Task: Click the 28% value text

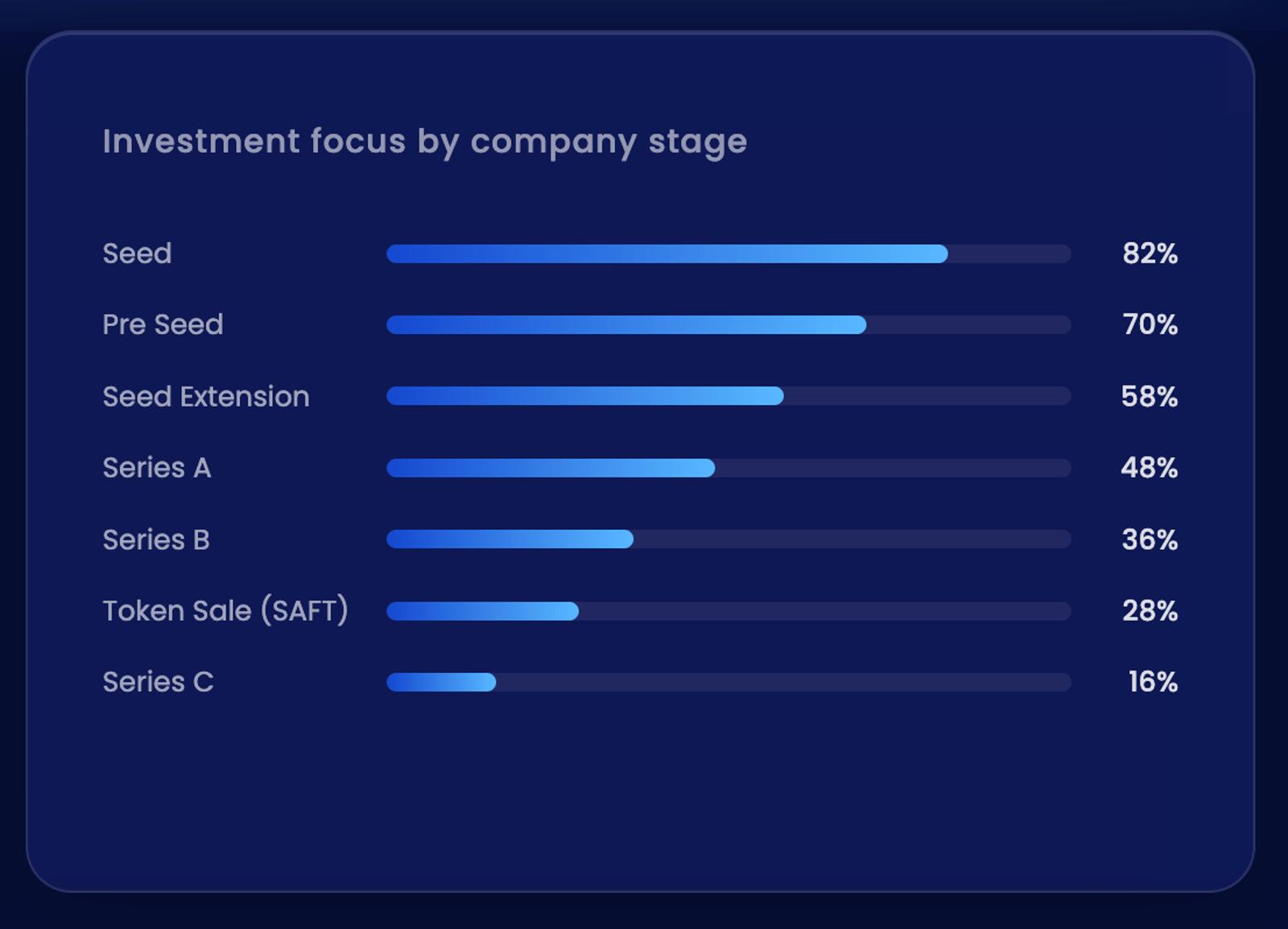Action: 1150,611
